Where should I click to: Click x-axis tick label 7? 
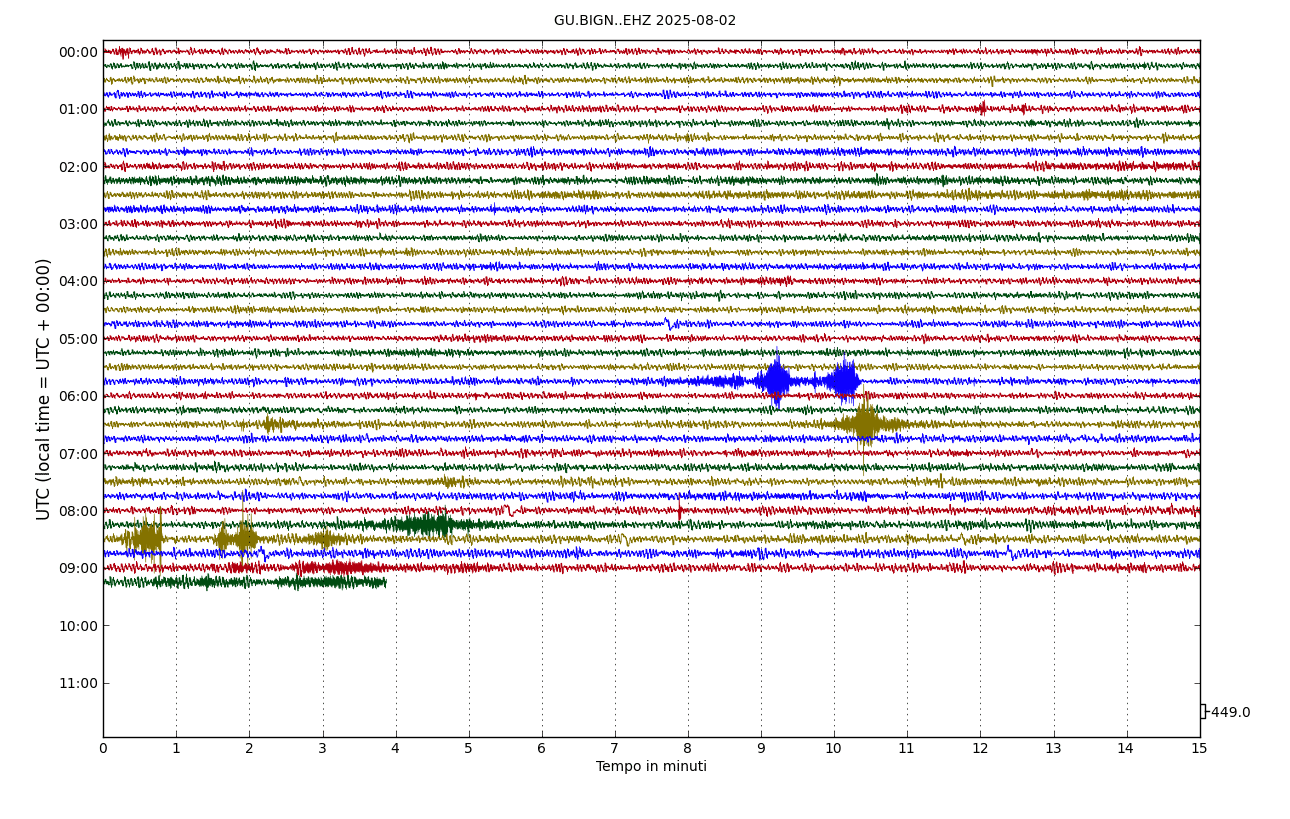point(615,749)
